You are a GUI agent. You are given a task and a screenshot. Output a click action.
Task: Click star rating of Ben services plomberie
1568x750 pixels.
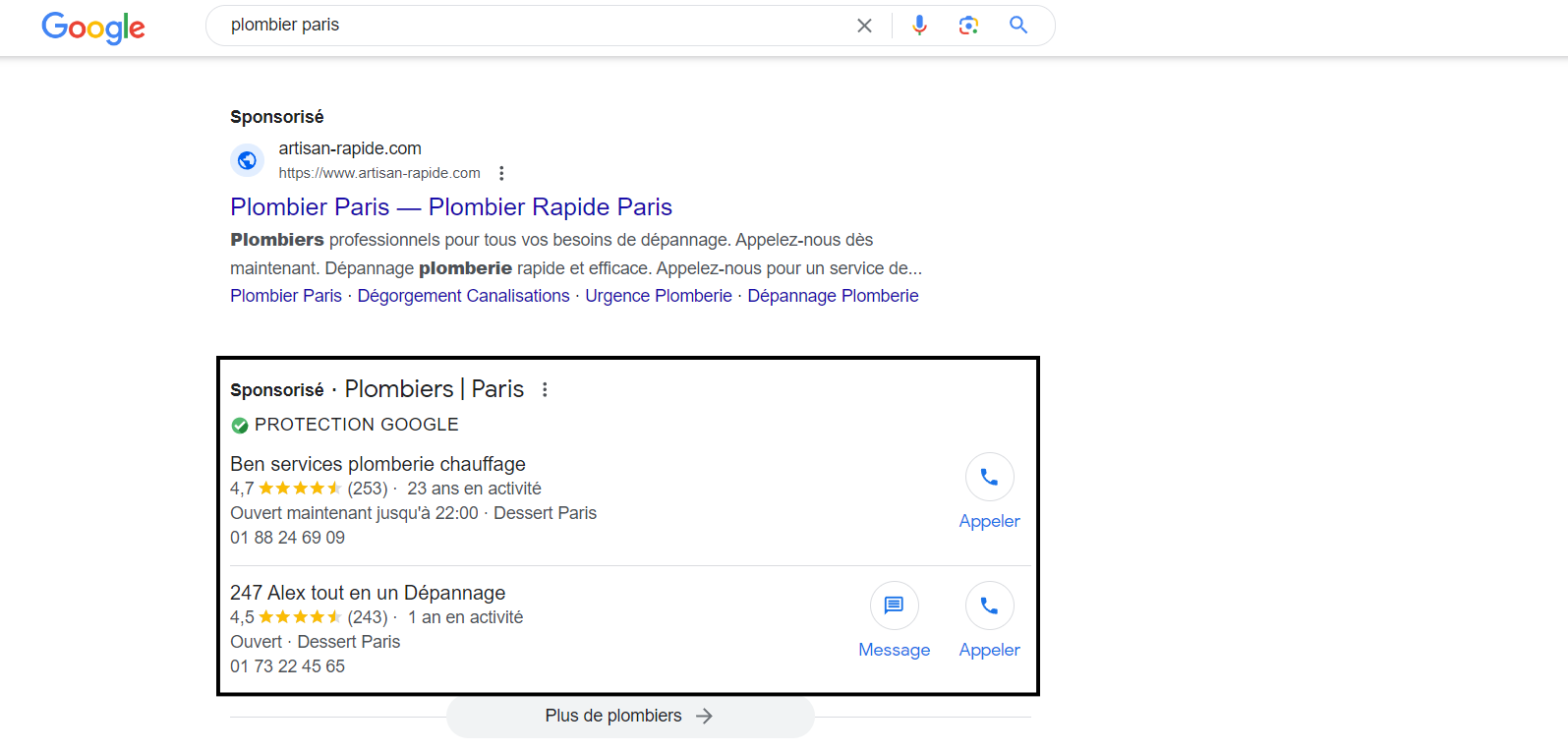tap(300, 489)
